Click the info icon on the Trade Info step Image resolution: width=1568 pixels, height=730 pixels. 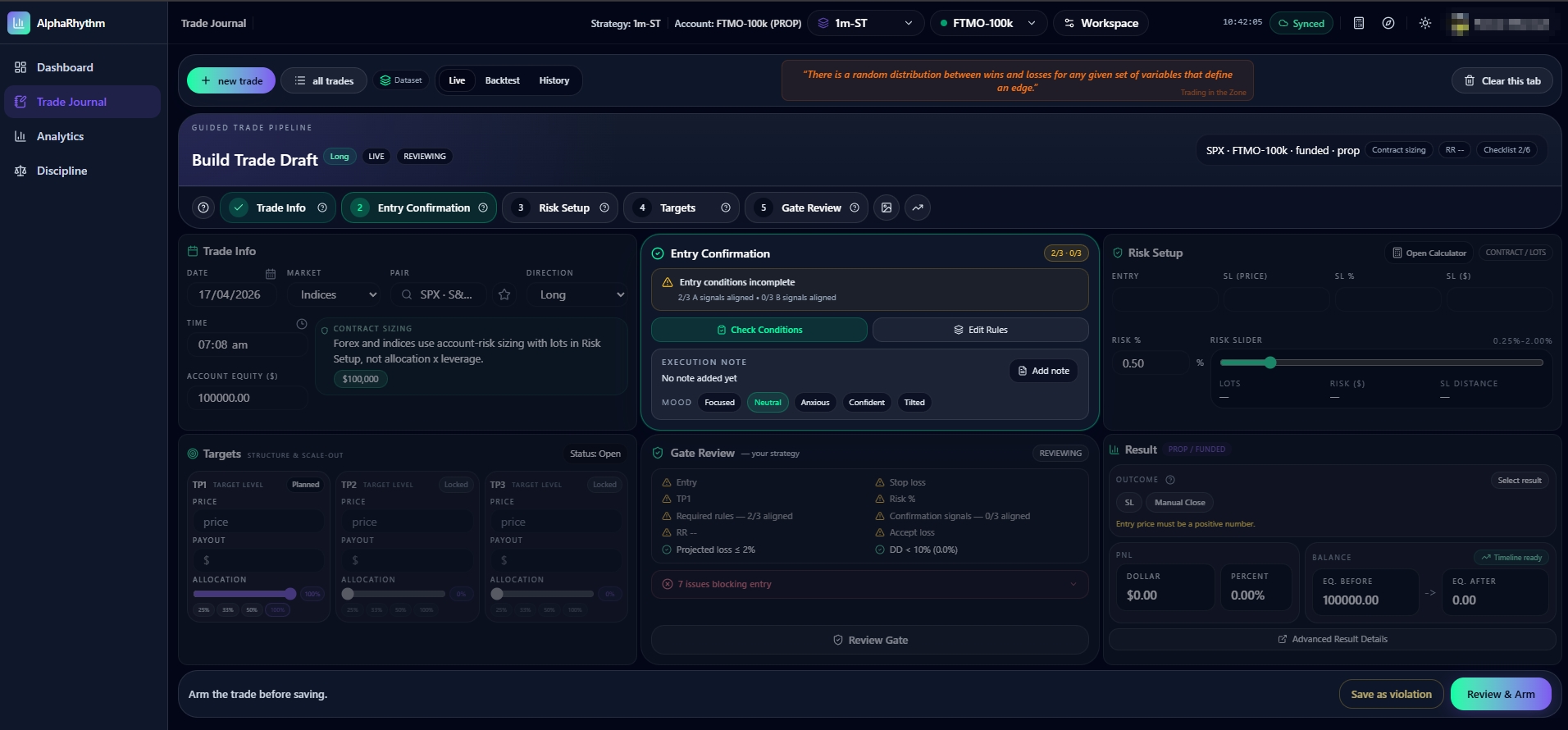pyautogui.click(x=322, y=208)
